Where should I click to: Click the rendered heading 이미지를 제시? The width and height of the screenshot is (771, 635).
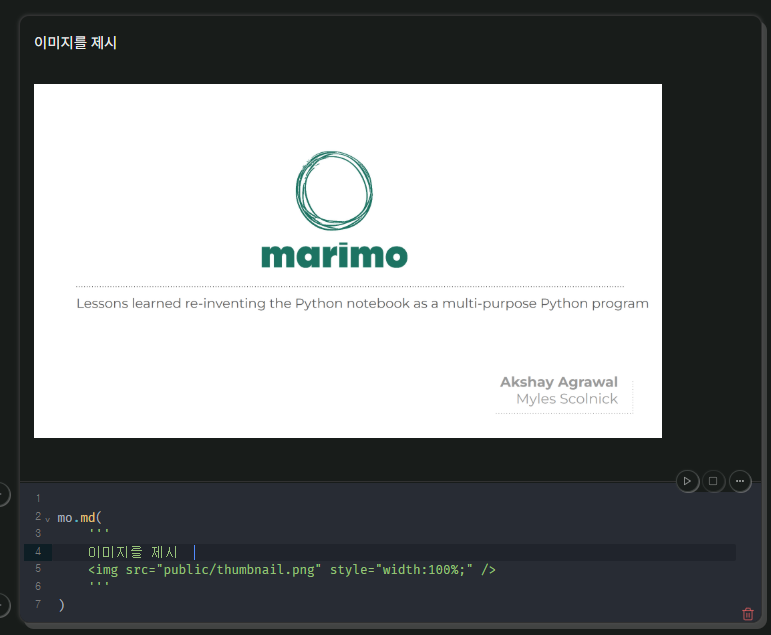[x=75, y=43]
